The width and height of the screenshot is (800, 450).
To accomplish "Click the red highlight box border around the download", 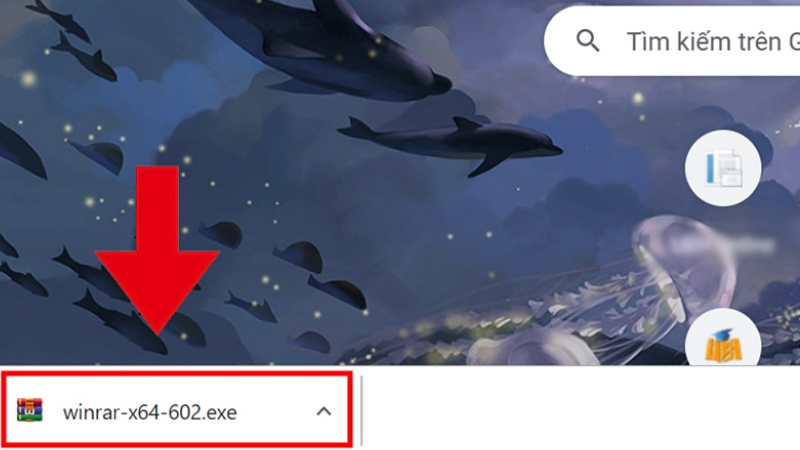I will coord(176,374).
